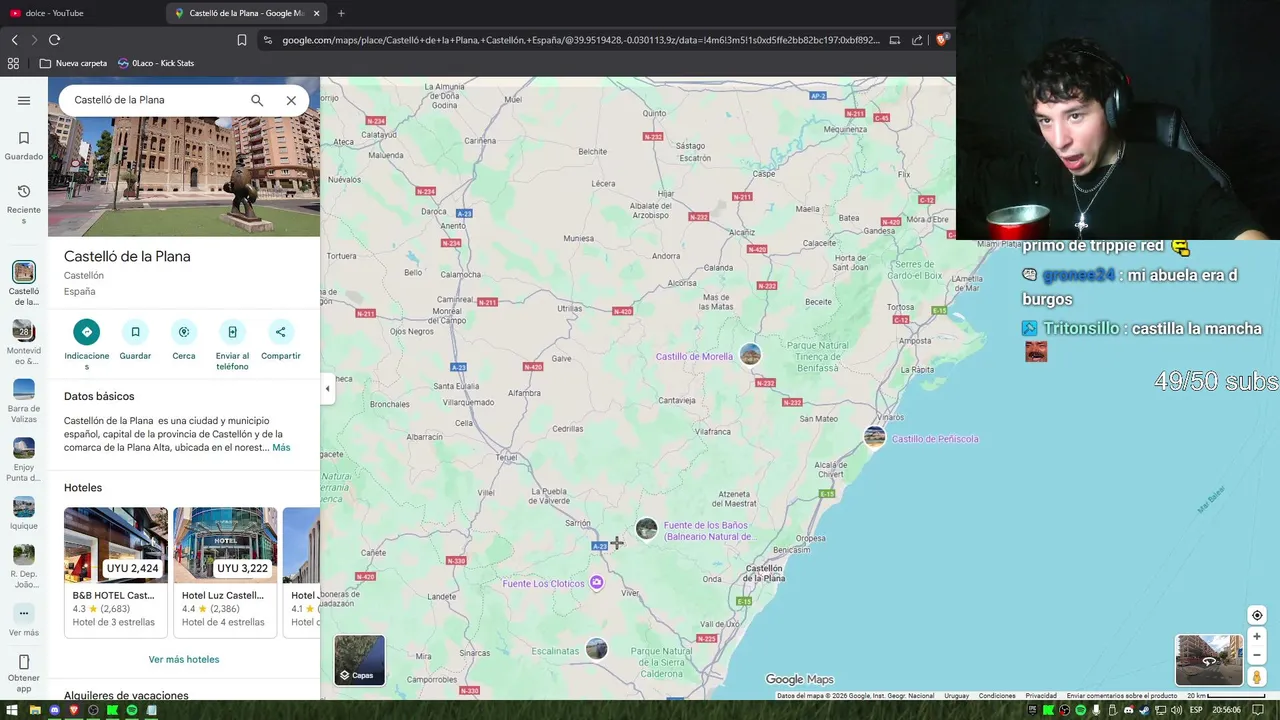The height and width of the screenshot is (720, 1280).
Task: Click the Obtener app phone icon
Action: pos(24,662)
